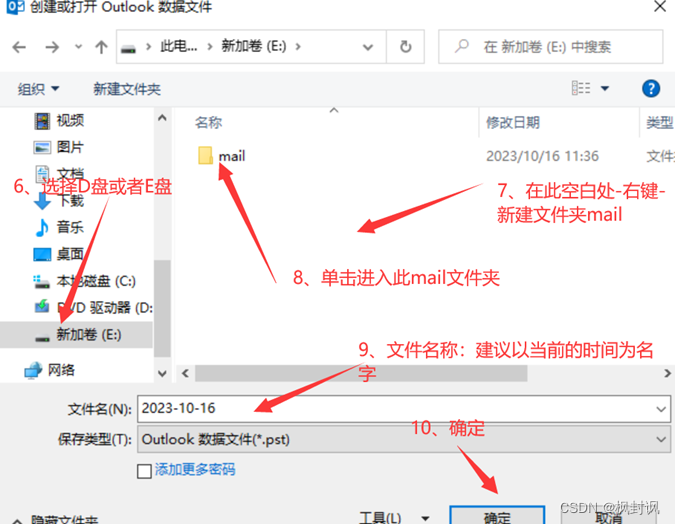Click the Forward navigation arrow

tap(52, 47)
